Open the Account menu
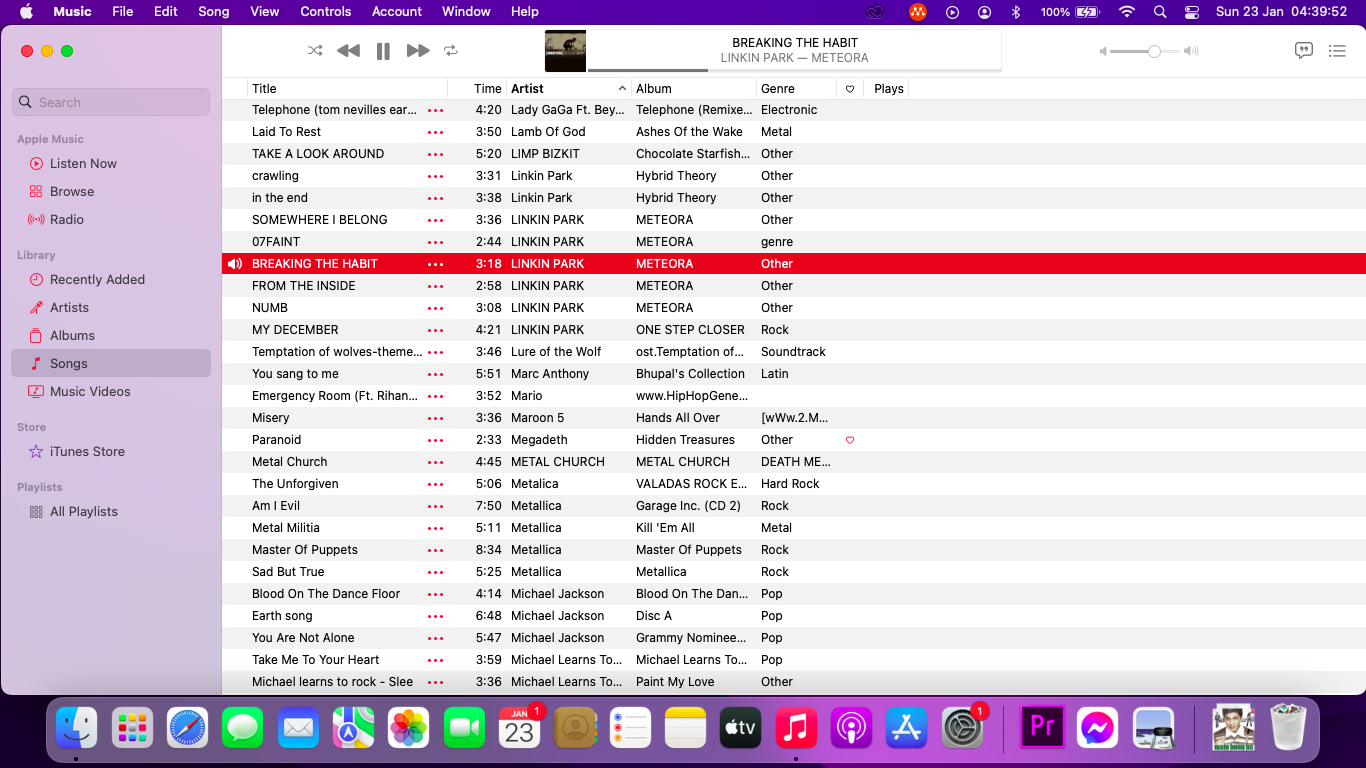1366x768 pixels. (397, 12)
